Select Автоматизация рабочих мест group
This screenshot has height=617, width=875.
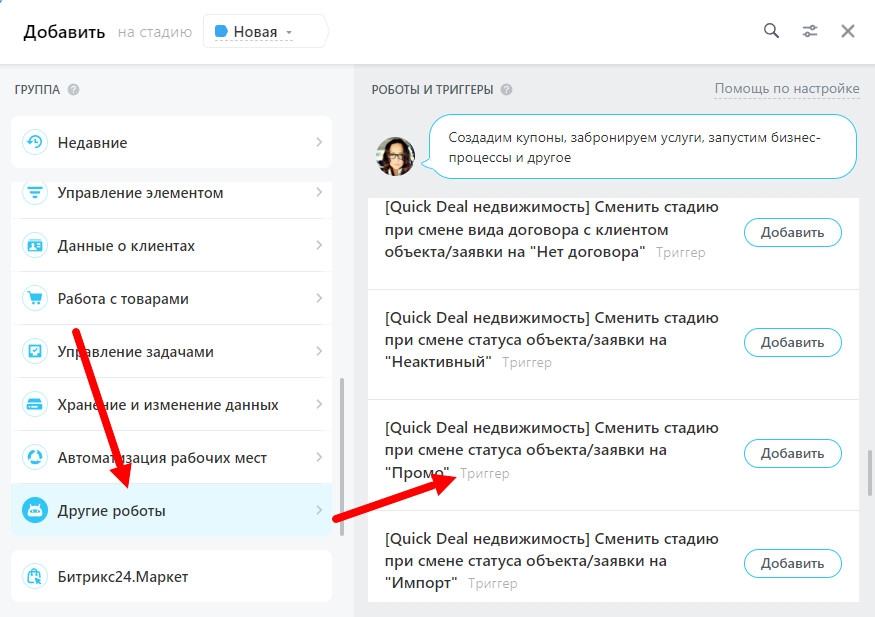point(162,458)
